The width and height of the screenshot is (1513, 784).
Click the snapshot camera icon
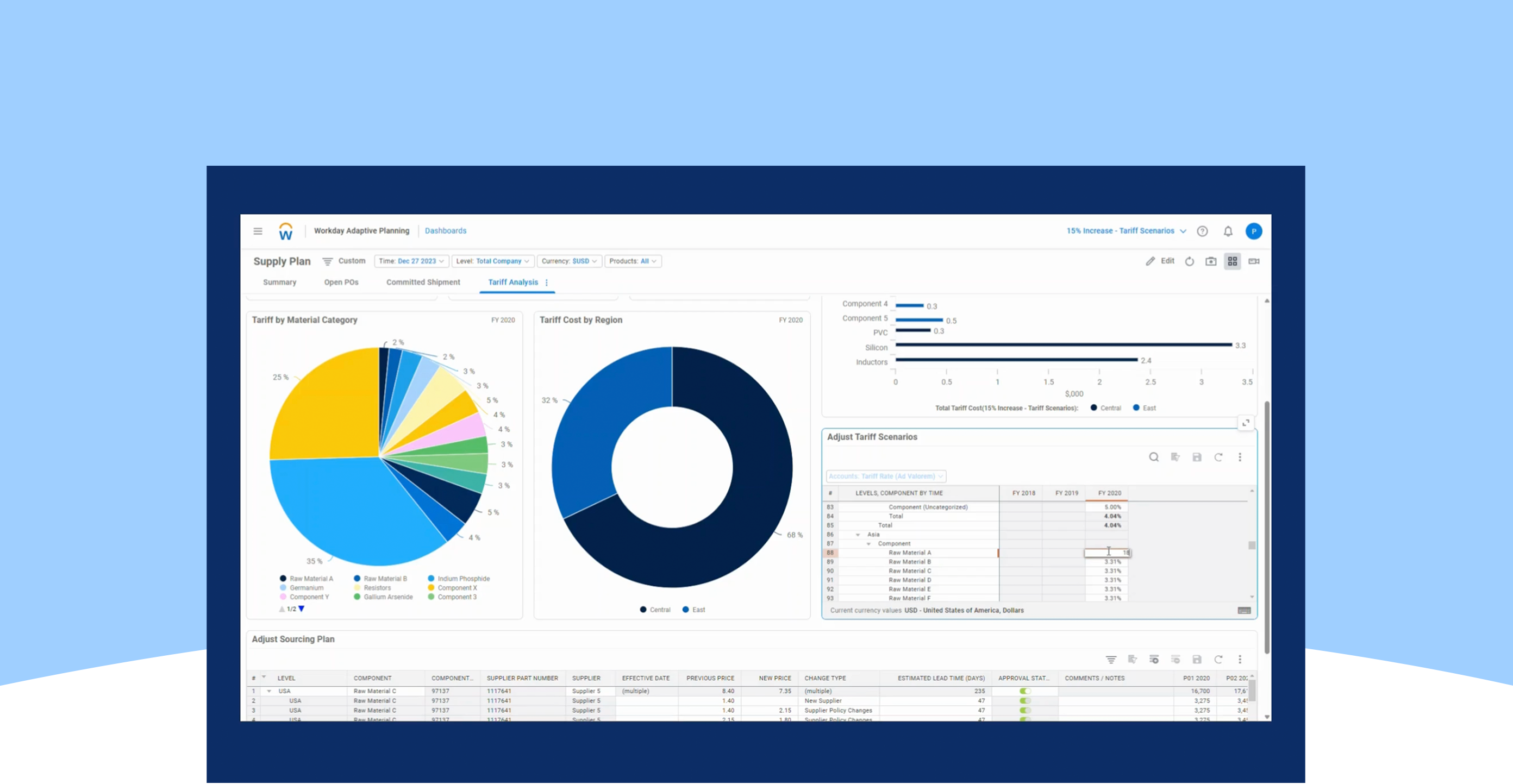(1210, 262)
